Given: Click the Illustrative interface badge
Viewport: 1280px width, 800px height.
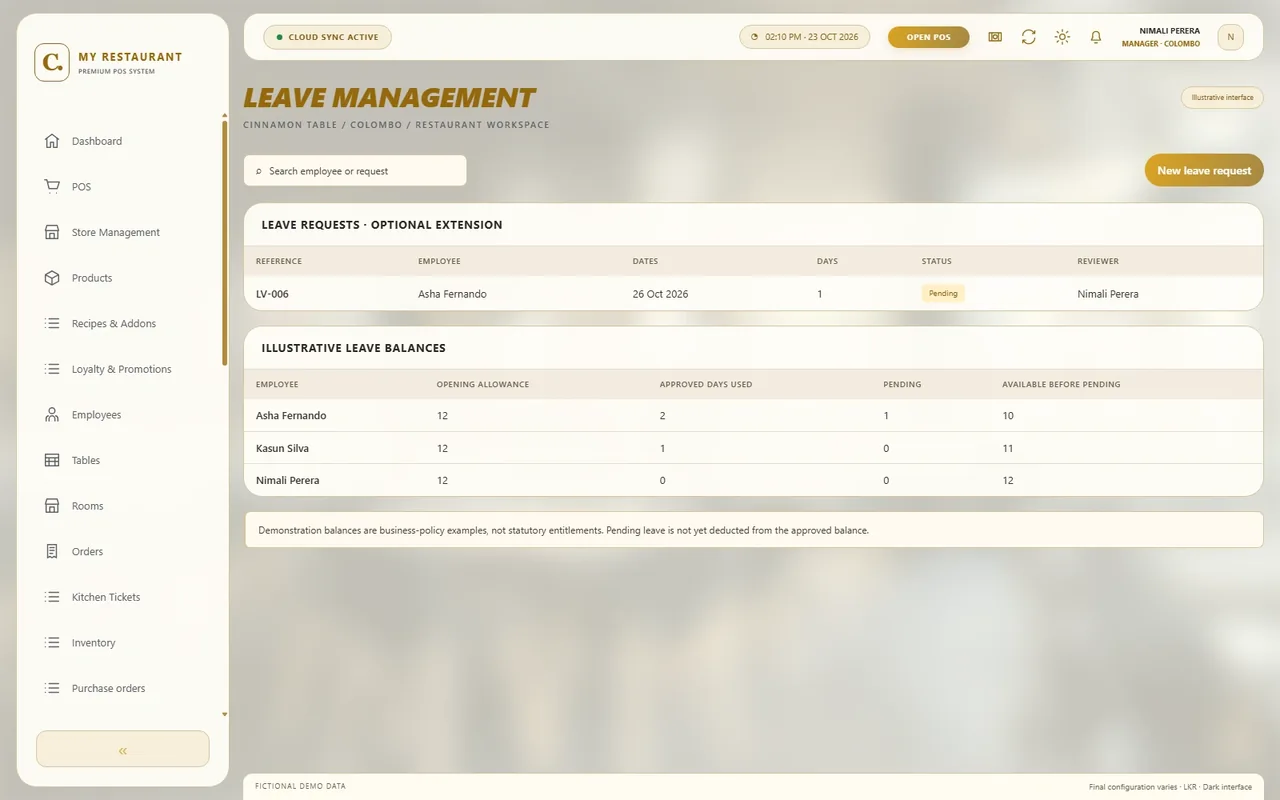Looking at the screenshot, I should (x=1222, y=98).
